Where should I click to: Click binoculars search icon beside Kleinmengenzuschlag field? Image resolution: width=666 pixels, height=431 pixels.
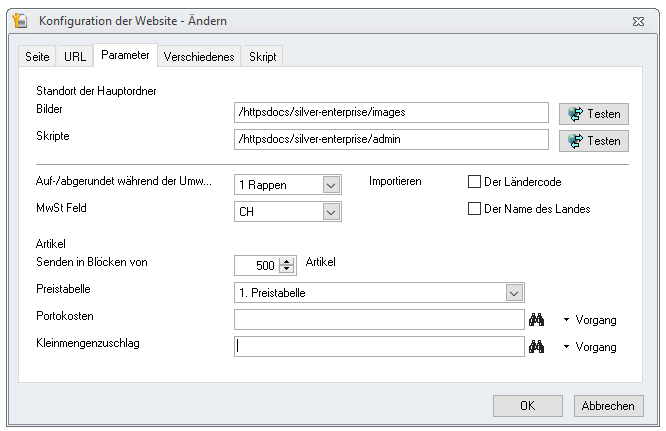point(536,346)
